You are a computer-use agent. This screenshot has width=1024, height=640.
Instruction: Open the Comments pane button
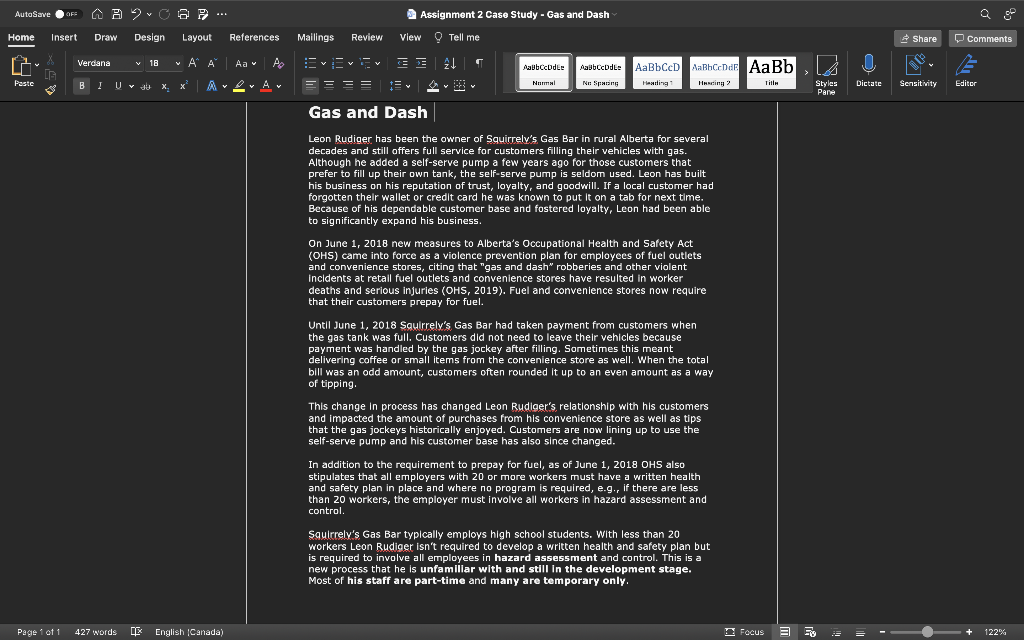983,38
